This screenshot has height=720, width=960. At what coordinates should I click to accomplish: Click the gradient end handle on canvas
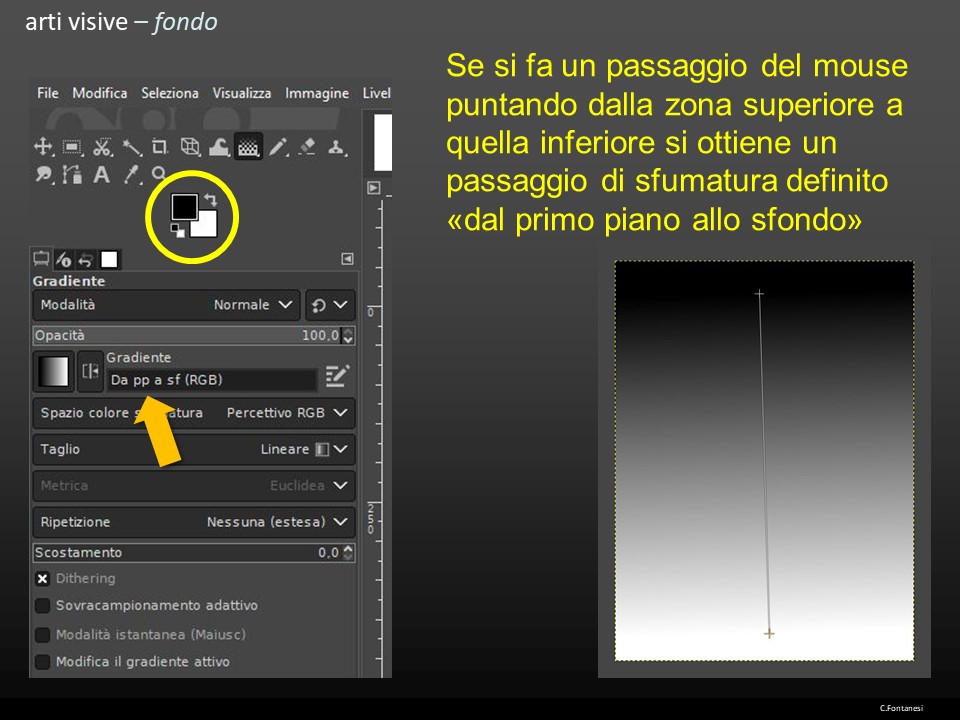[770, 634]
